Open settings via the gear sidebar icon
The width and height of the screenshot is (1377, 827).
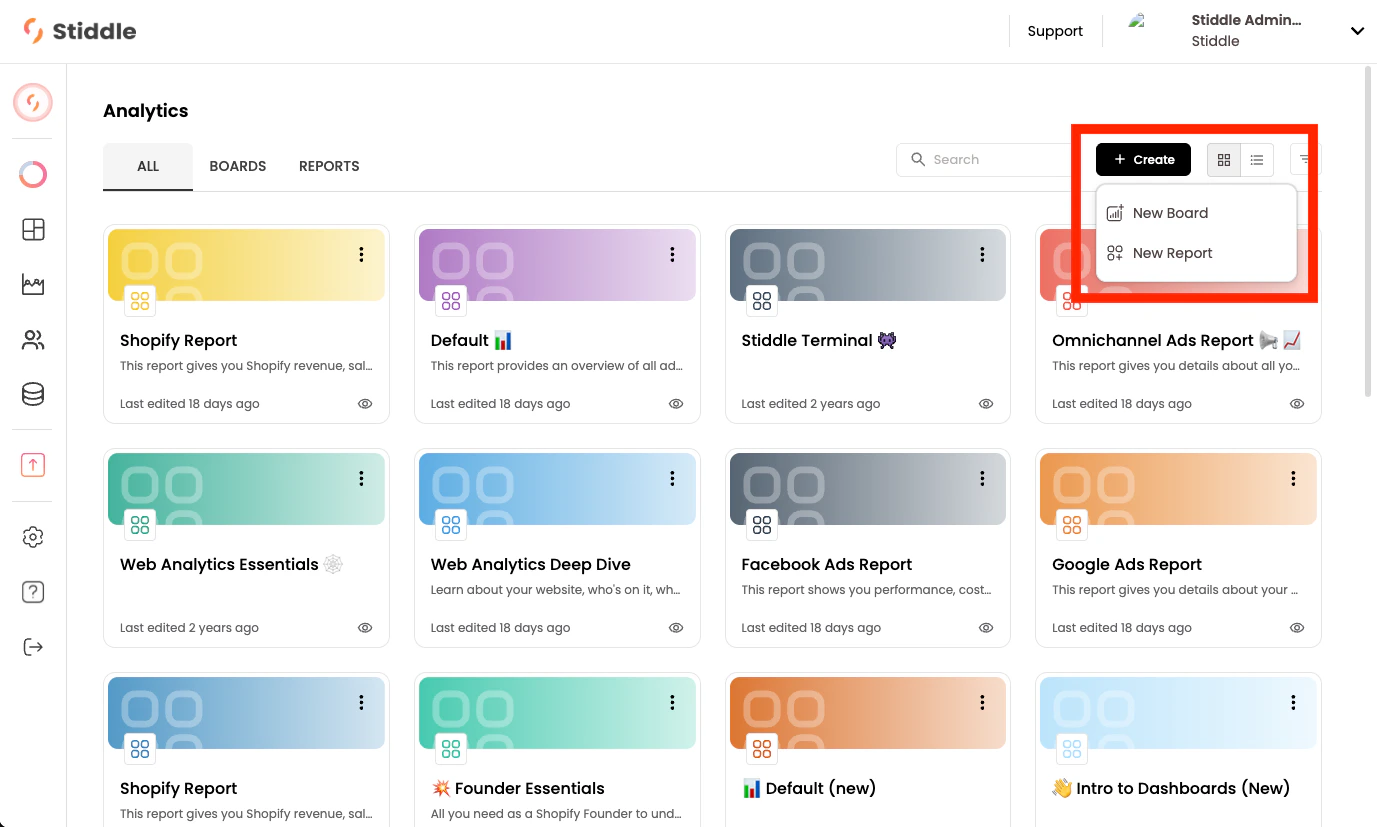(x=33, y=537)
